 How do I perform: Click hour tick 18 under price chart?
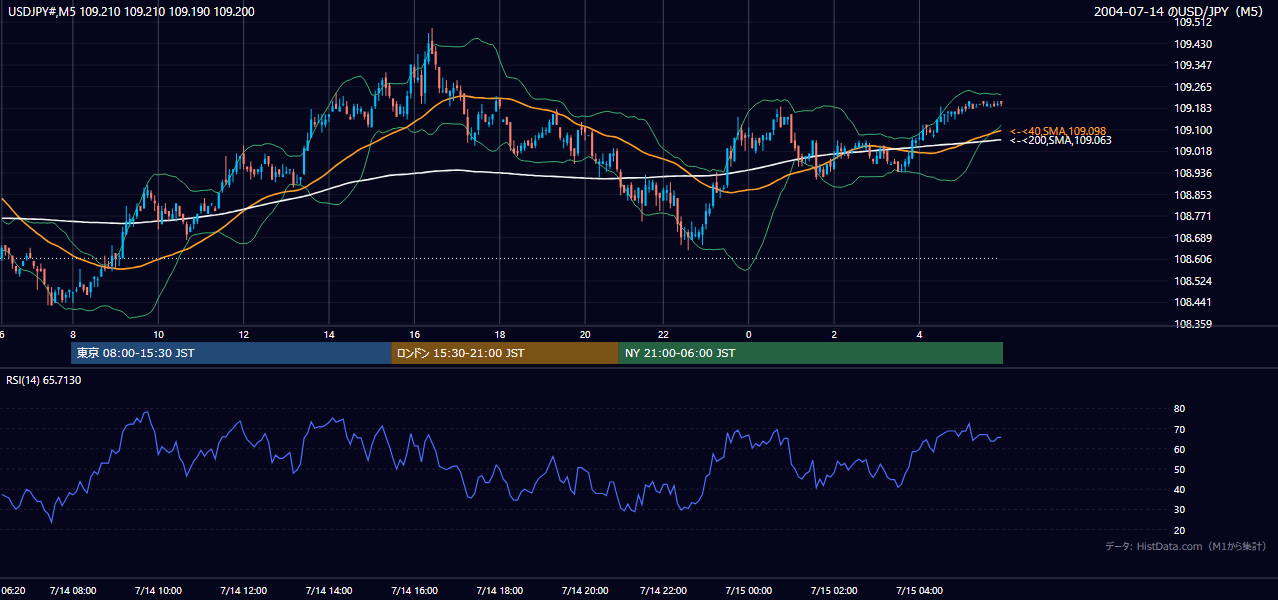tap(499, 334)
